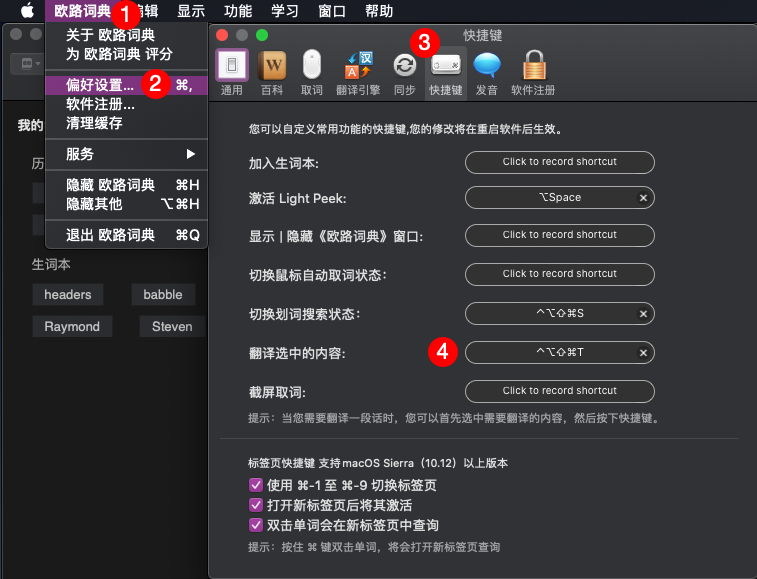Viewport: 757px width, 579px height.
Task: Open the 显示 menu
Action: (191, 11)
